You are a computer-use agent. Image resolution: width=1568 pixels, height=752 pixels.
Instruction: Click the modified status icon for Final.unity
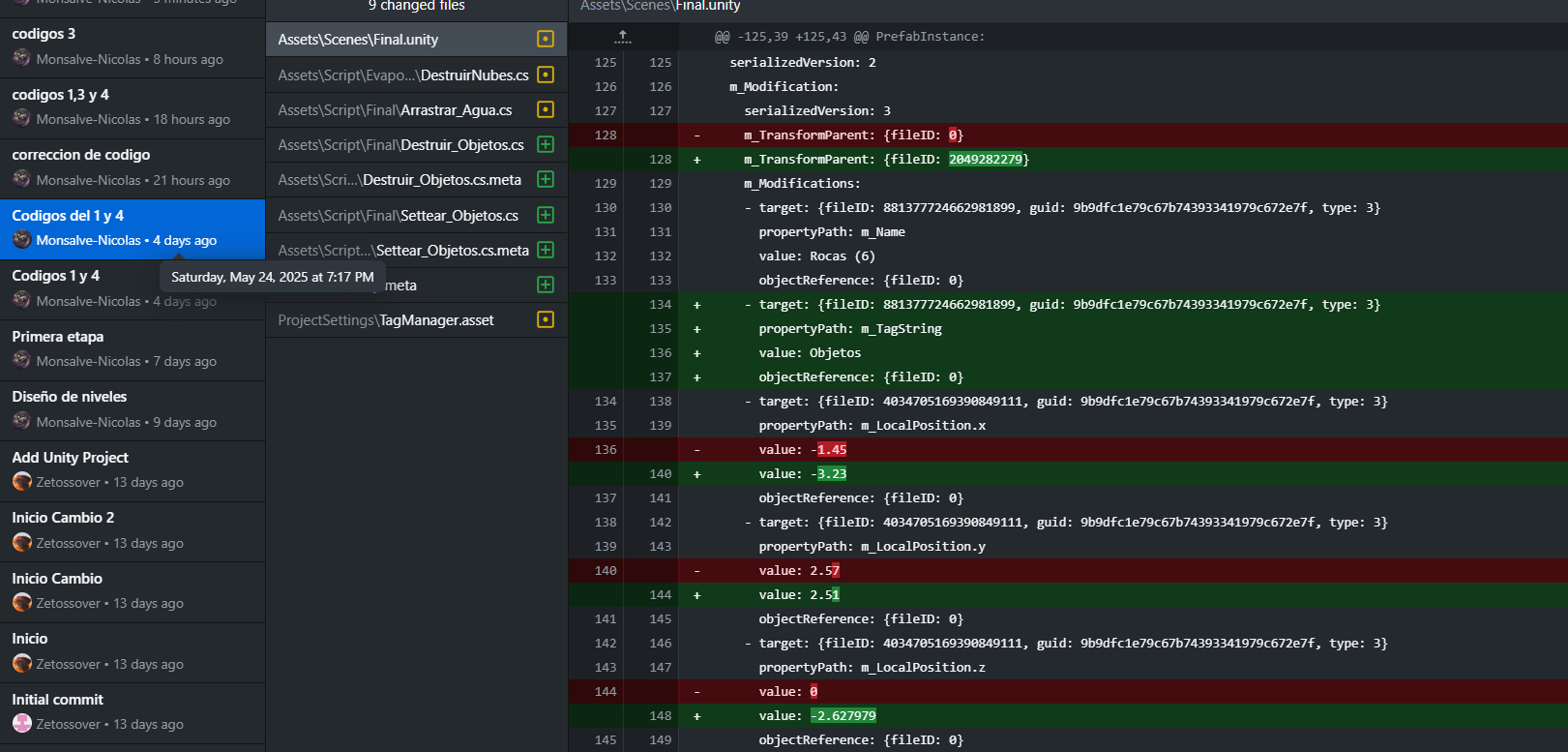point(546,40)
